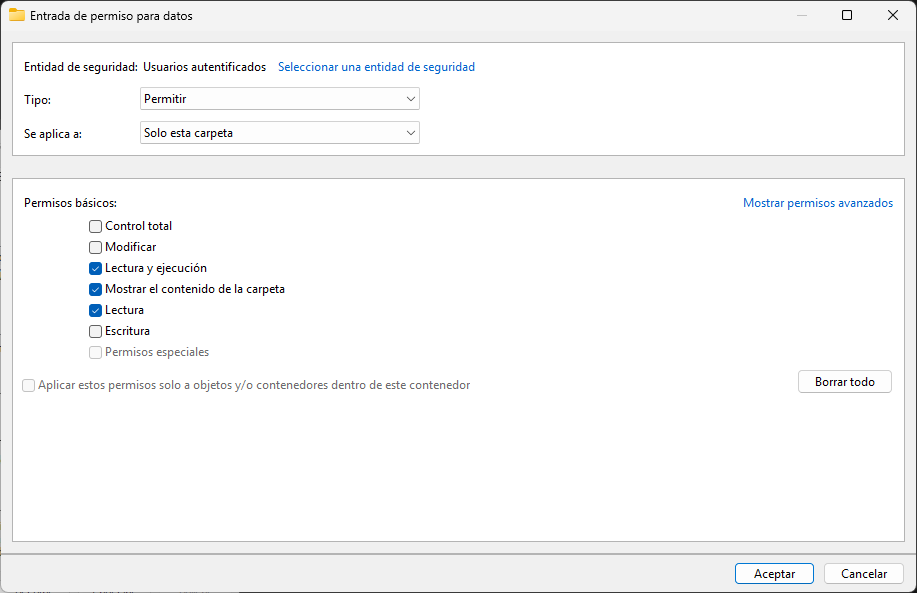Check the Modificar permission
Image resolution: width=917 pixels, height=593 pixels.
point(95,247)
